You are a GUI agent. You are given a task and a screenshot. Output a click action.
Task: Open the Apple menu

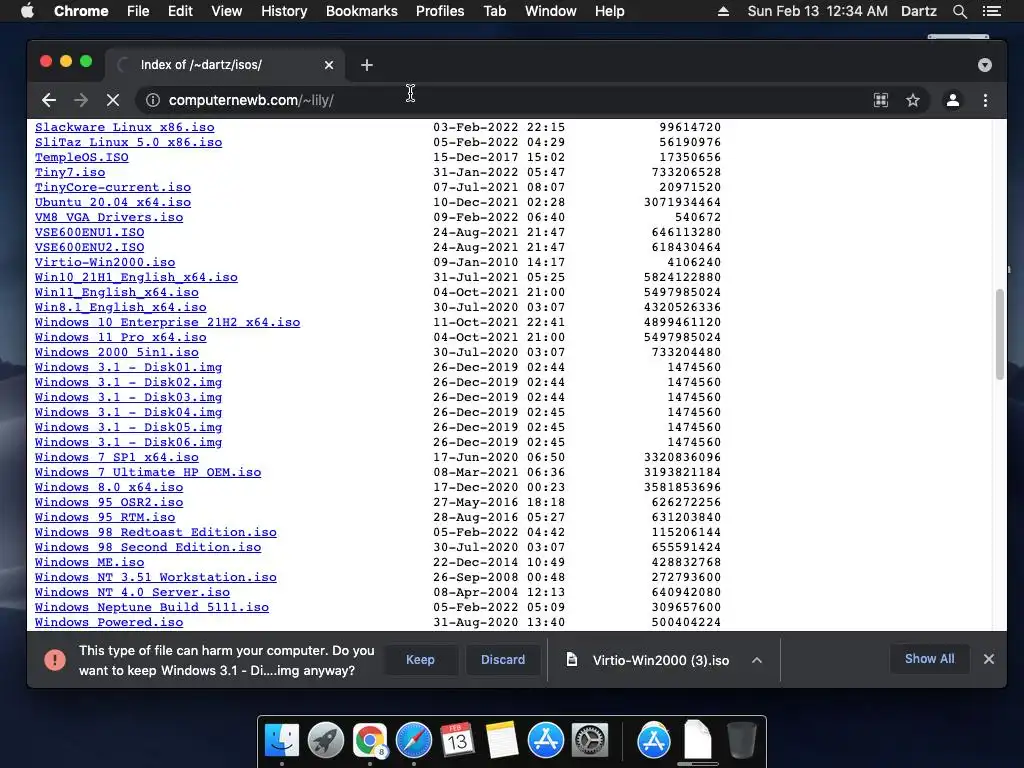27,11
